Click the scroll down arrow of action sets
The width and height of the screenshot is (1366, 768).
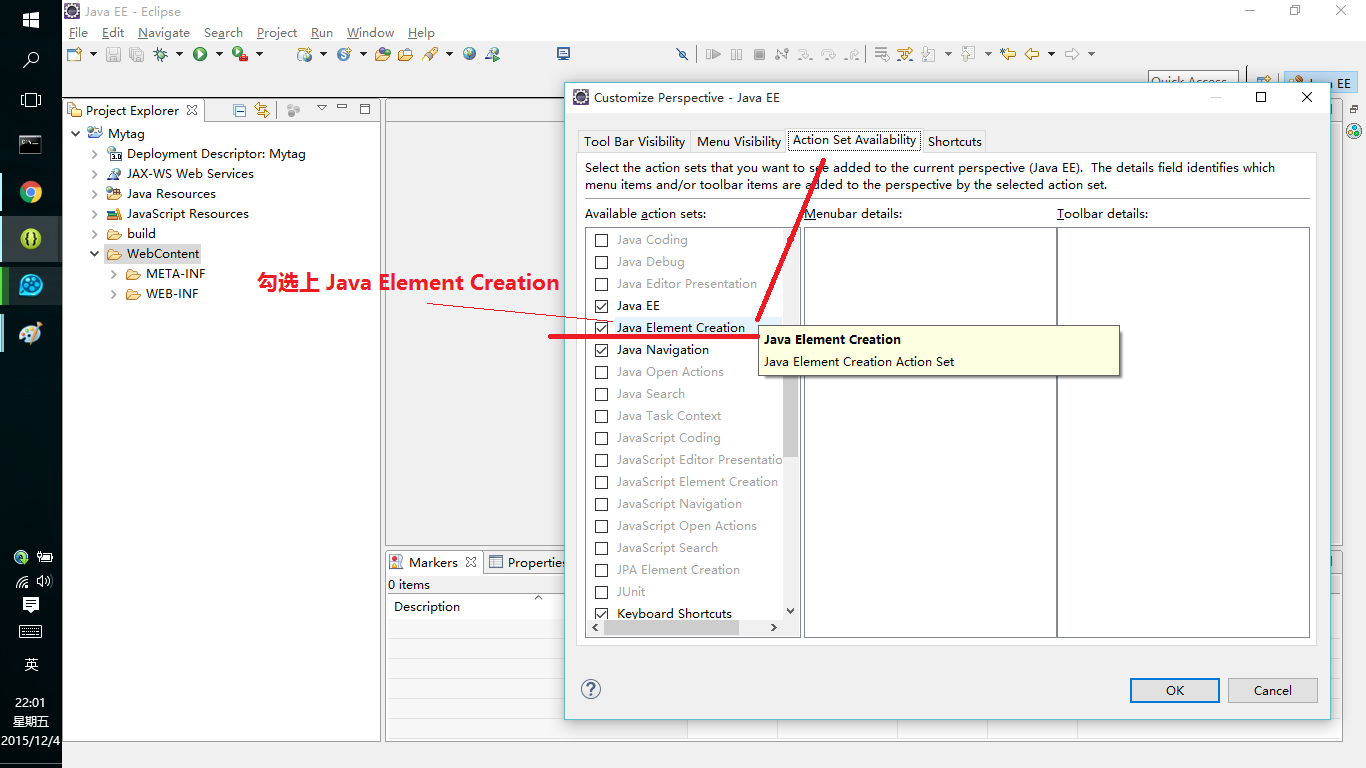point(790,611)
